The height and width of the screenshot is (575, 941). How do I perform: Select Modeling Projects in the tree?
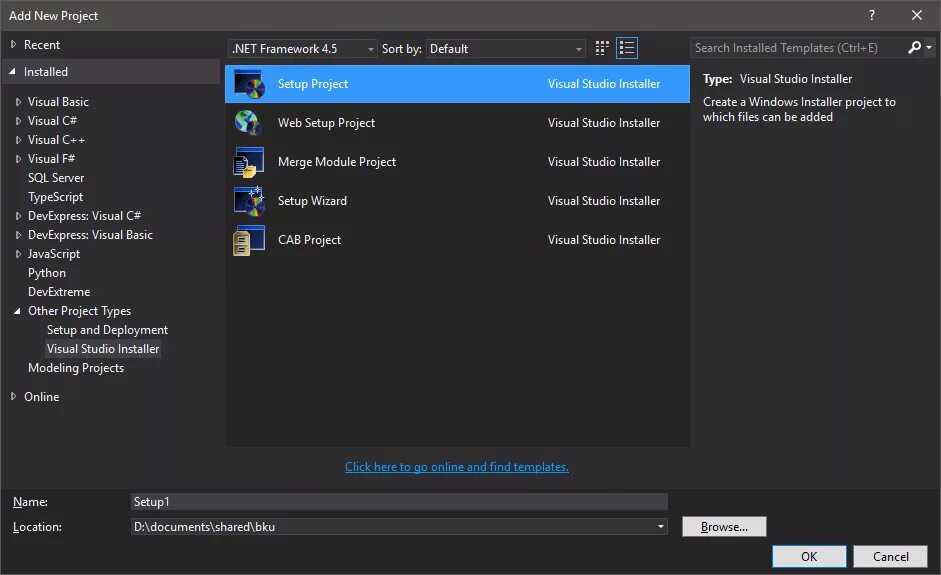pyautogui.click(x=76, y=368)
